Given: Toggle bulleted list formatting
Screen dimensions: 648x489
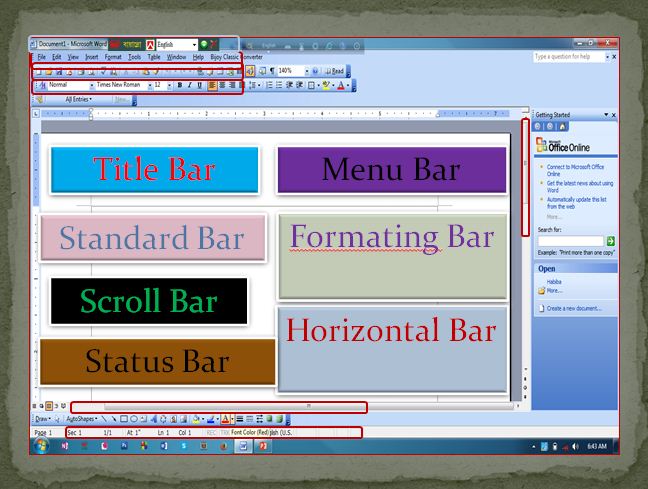Looking at the screenshot, I should click(x=279, y=85).
